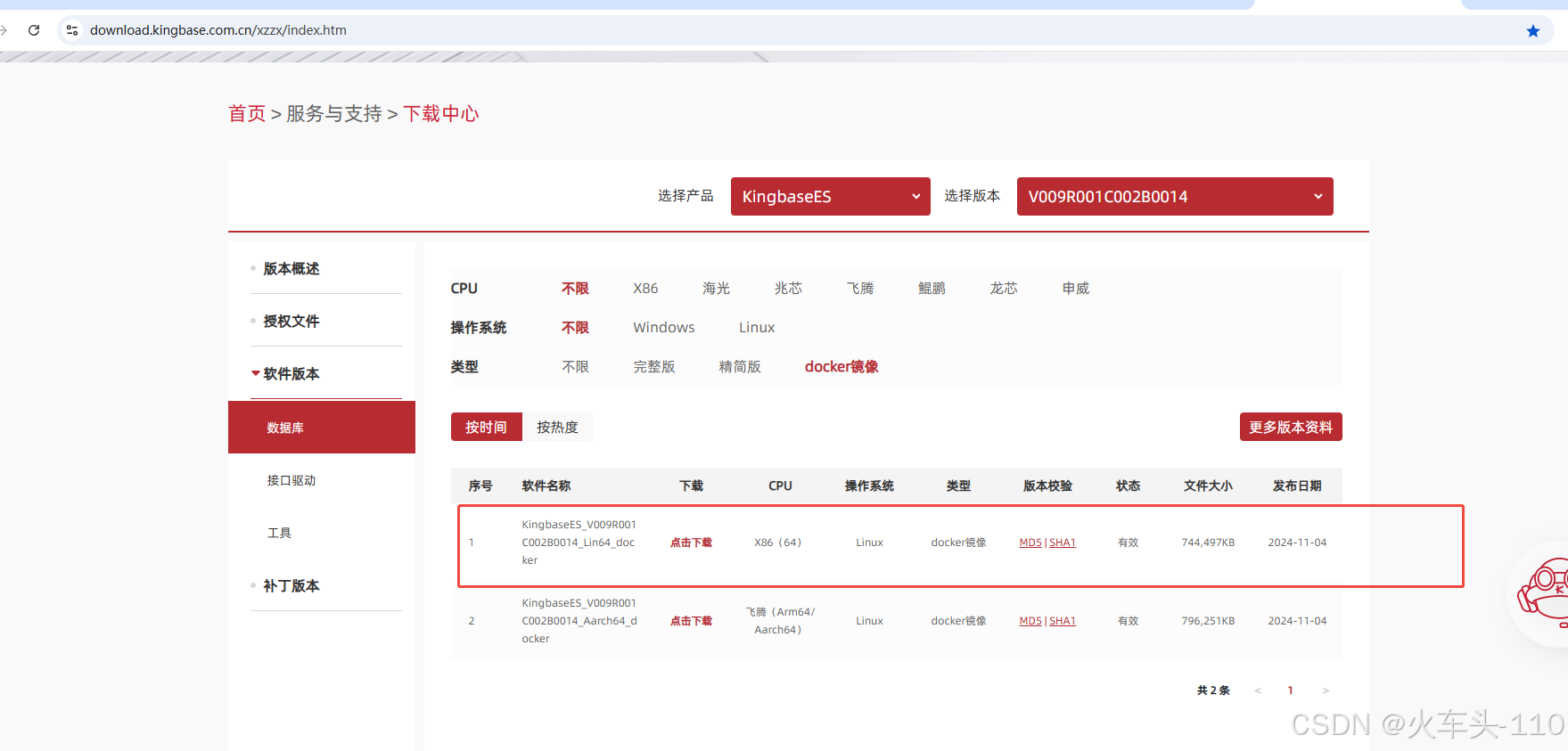Click the 共 2 条 total count text
This screenshot has width=1568, height=751.
click(x=1213, y=690)
